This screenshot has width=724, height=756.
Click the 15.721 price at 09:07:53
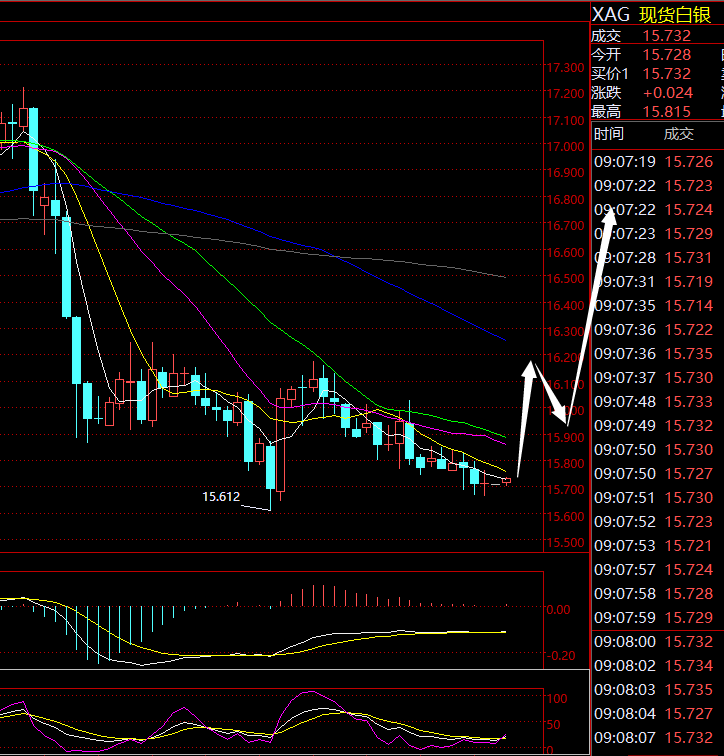pyautogui.click(x=689, y=546)
